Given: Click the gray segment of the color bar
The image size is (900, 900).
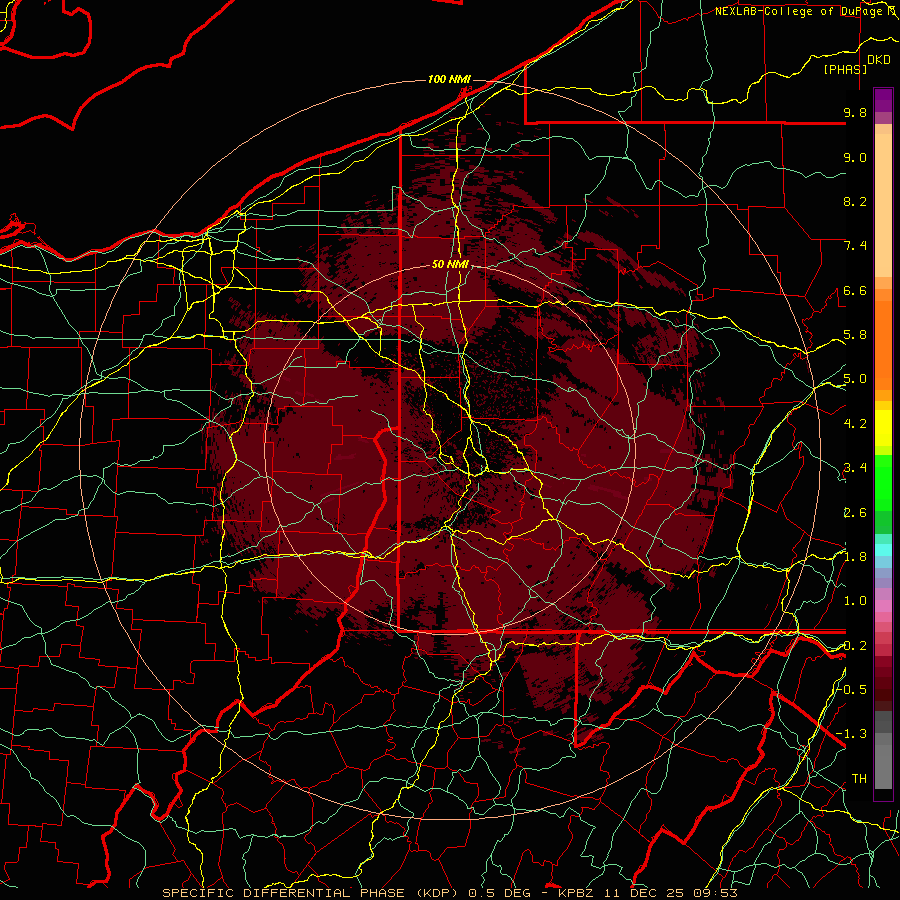Looking at the screenshot, I should (x=883, y=749).
